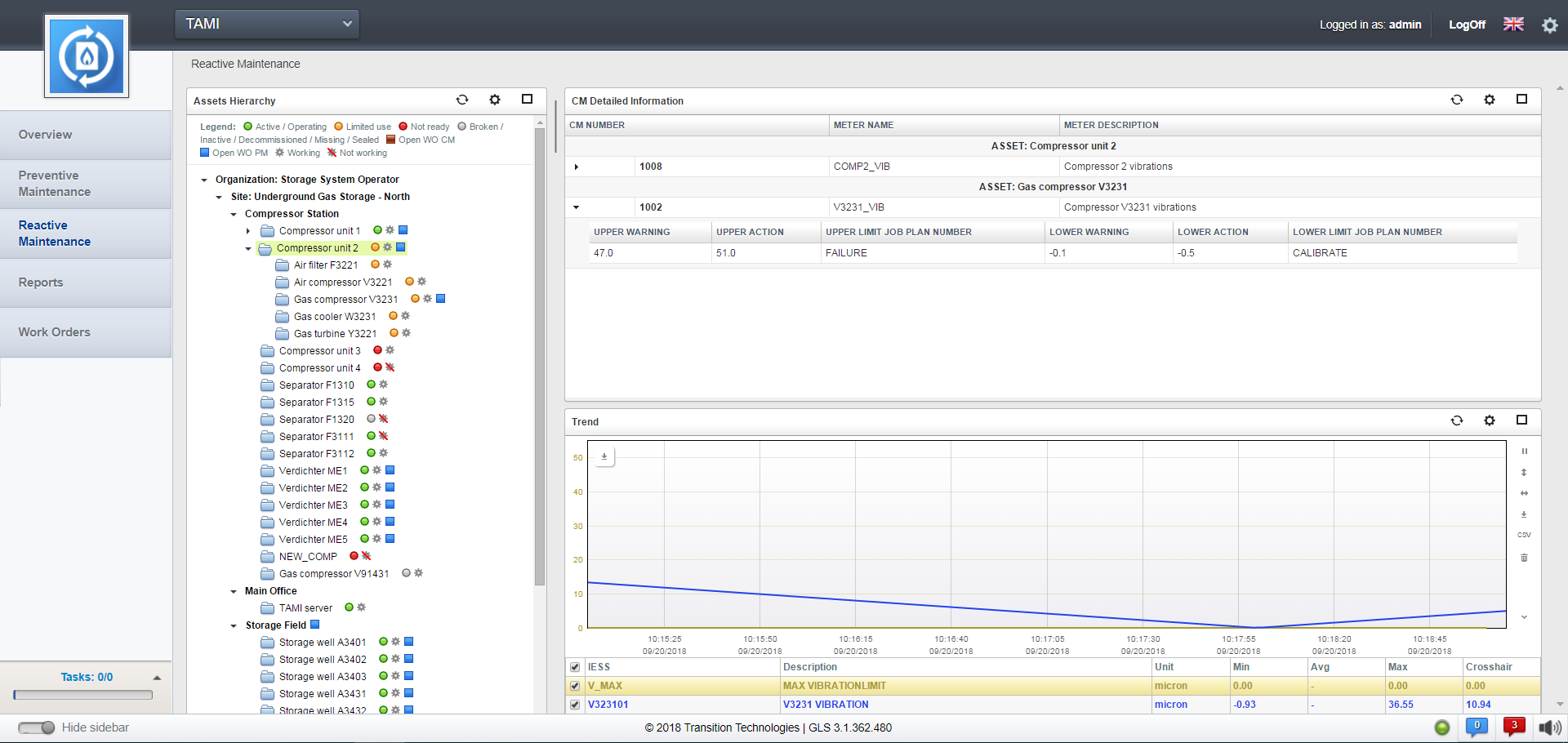Open the TAMI application dropdown
Screen dimensions: 1568x743
pyautogui.click(x=267, y=24)
